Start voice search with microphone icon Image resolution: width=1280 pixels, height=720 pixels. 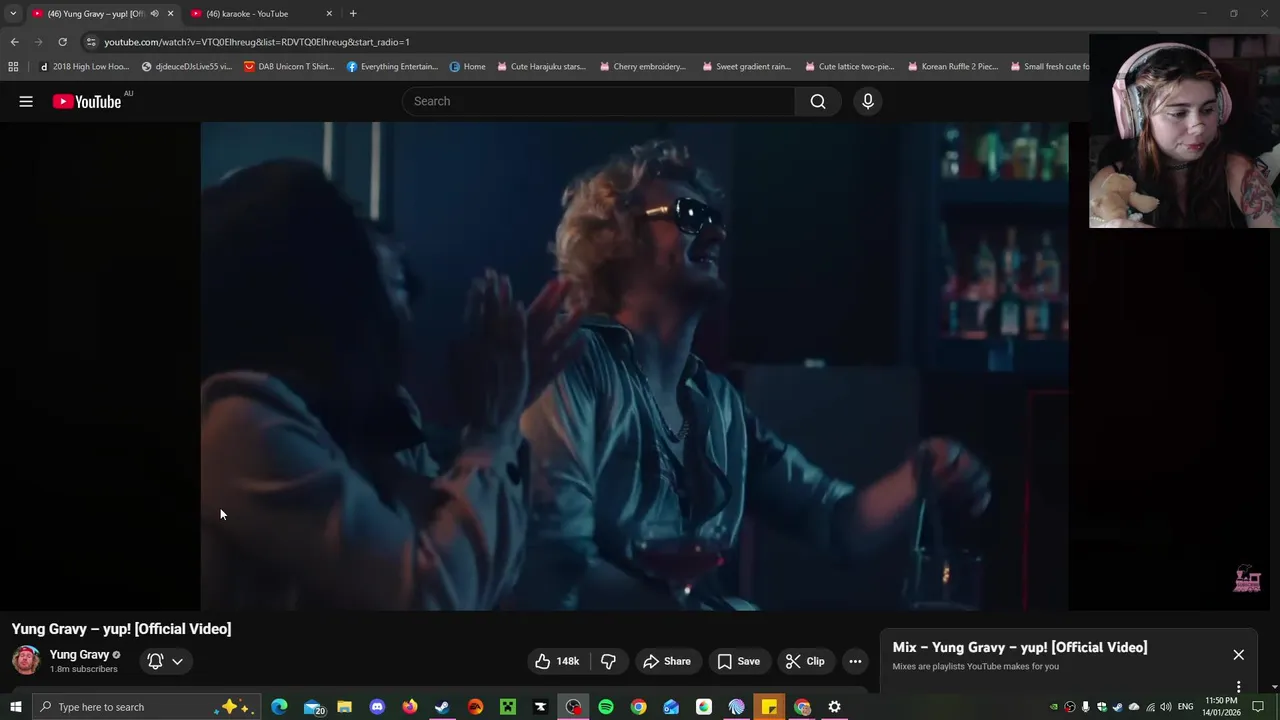point(868,101)
